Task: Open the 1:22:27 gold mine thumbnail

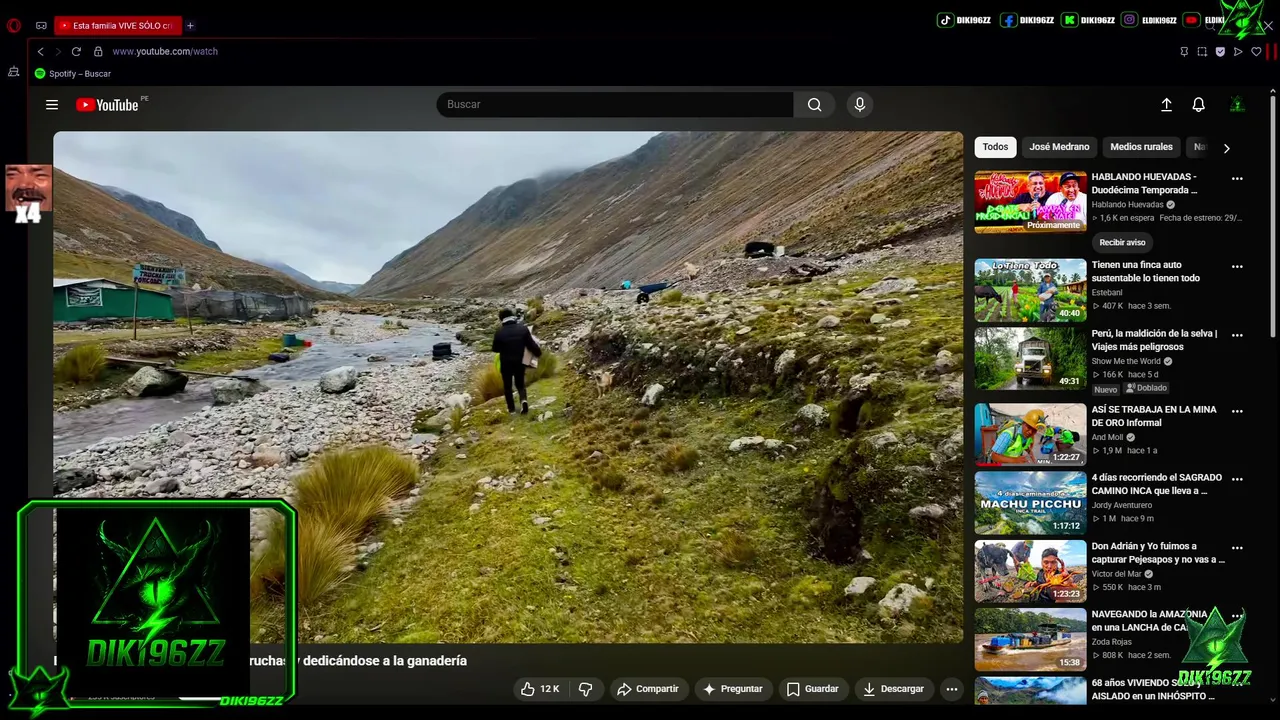Action: (x=1030, y=434)
